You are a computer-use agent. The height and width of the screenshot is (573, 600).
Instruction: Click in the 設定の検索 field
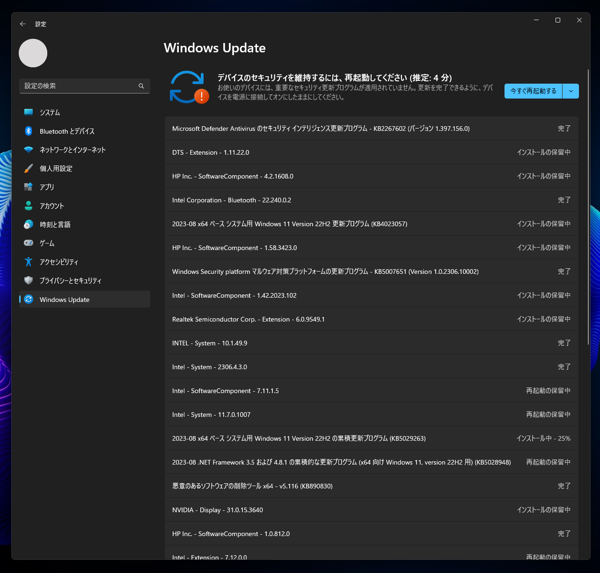pos(84,86)
